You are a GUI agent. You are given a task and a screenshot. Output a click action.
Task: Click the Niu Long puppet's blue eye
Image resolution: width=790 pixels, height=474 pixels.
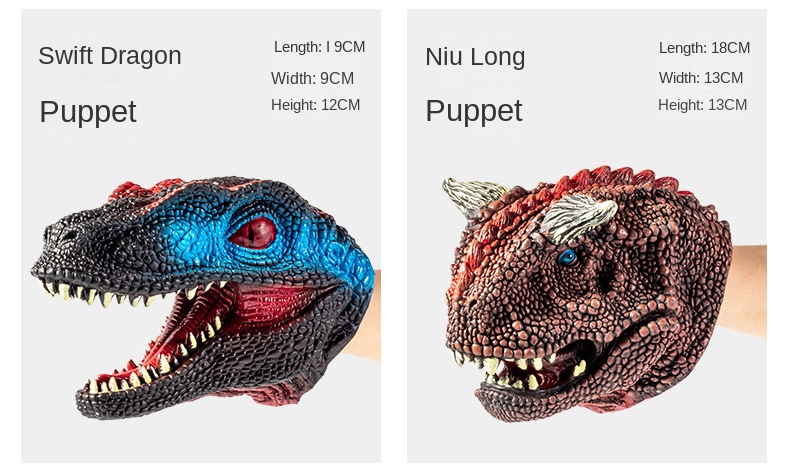[x=568, y=257]
